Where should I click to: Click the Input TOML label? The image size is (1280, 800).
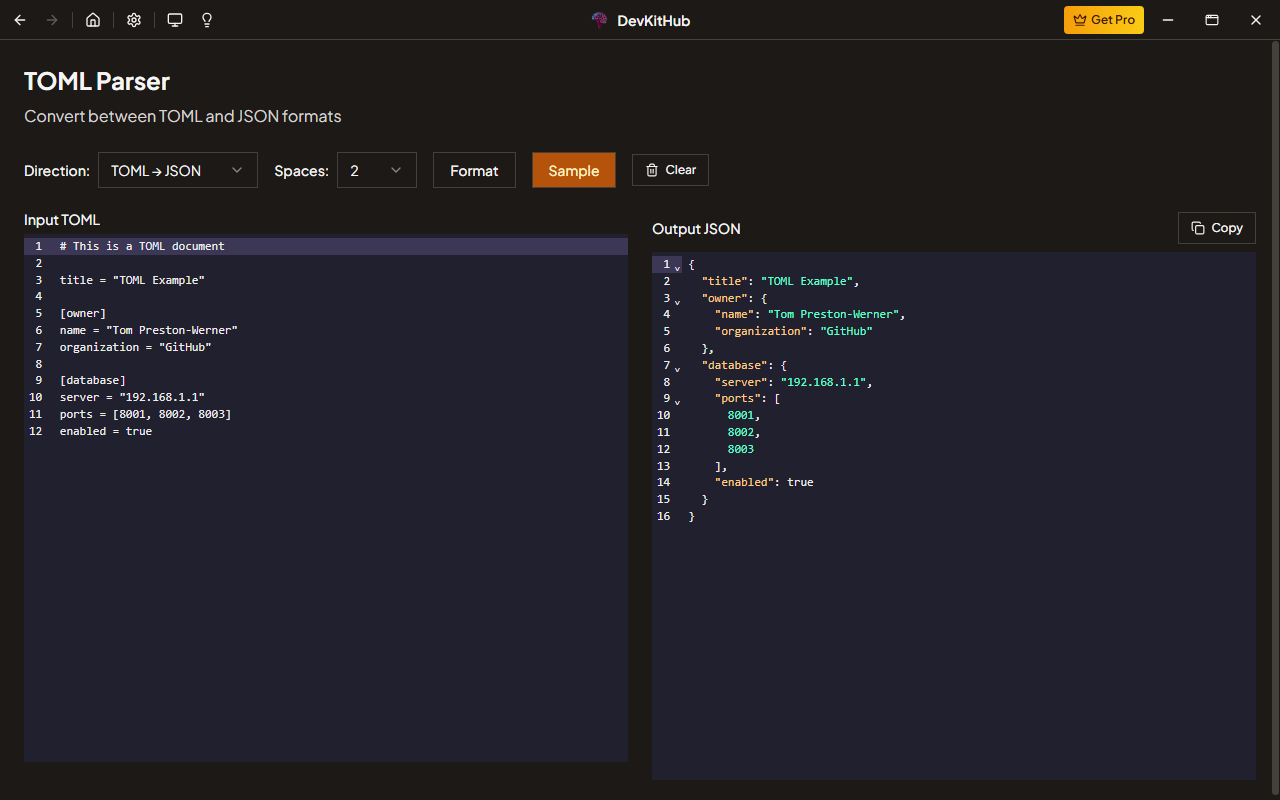coord(62,220)
